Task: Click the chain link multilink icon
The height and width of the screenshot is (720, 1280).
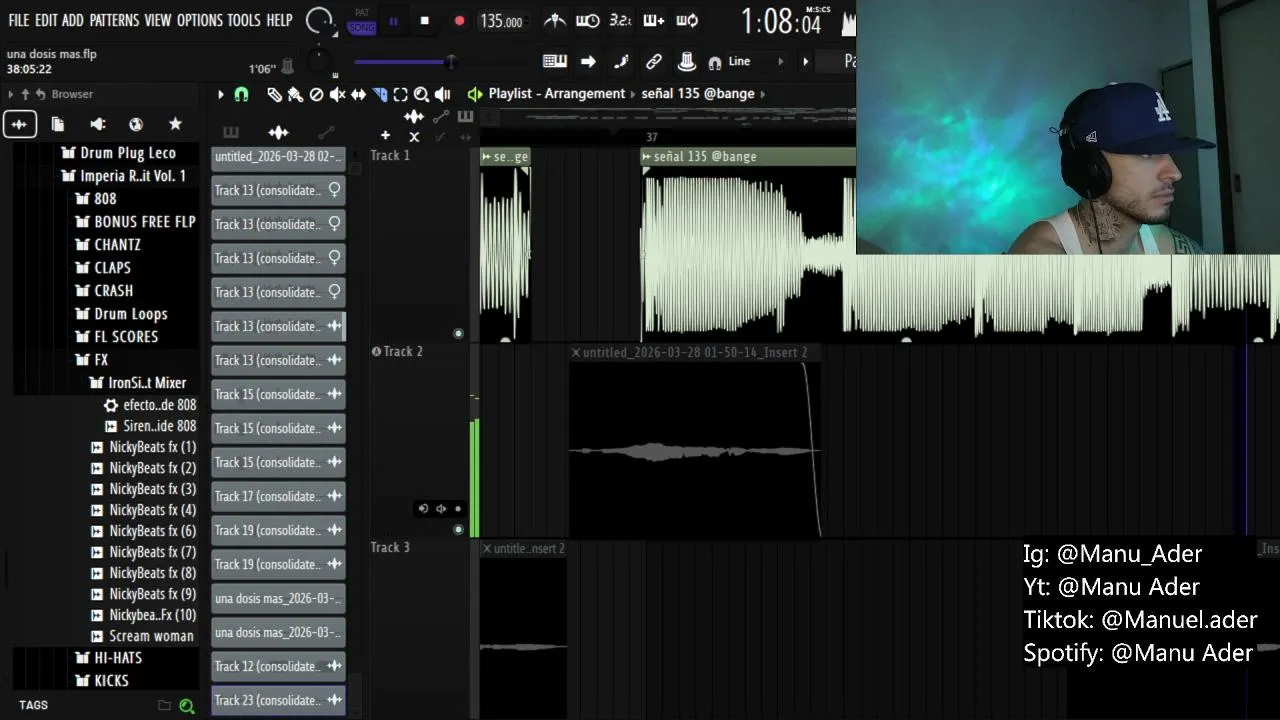Action: [x=654, y=62]
